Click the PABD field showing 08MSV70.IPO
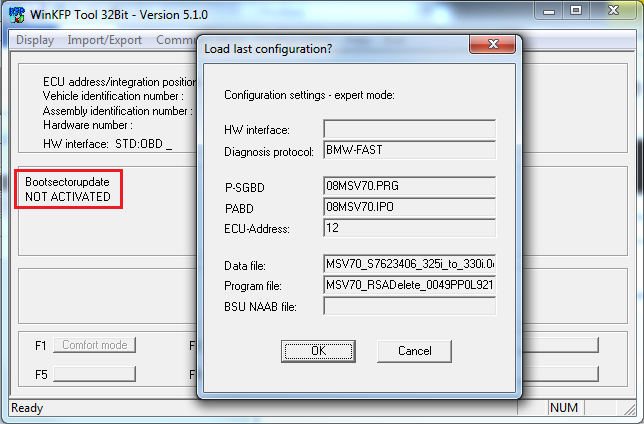 coord(409,207)
